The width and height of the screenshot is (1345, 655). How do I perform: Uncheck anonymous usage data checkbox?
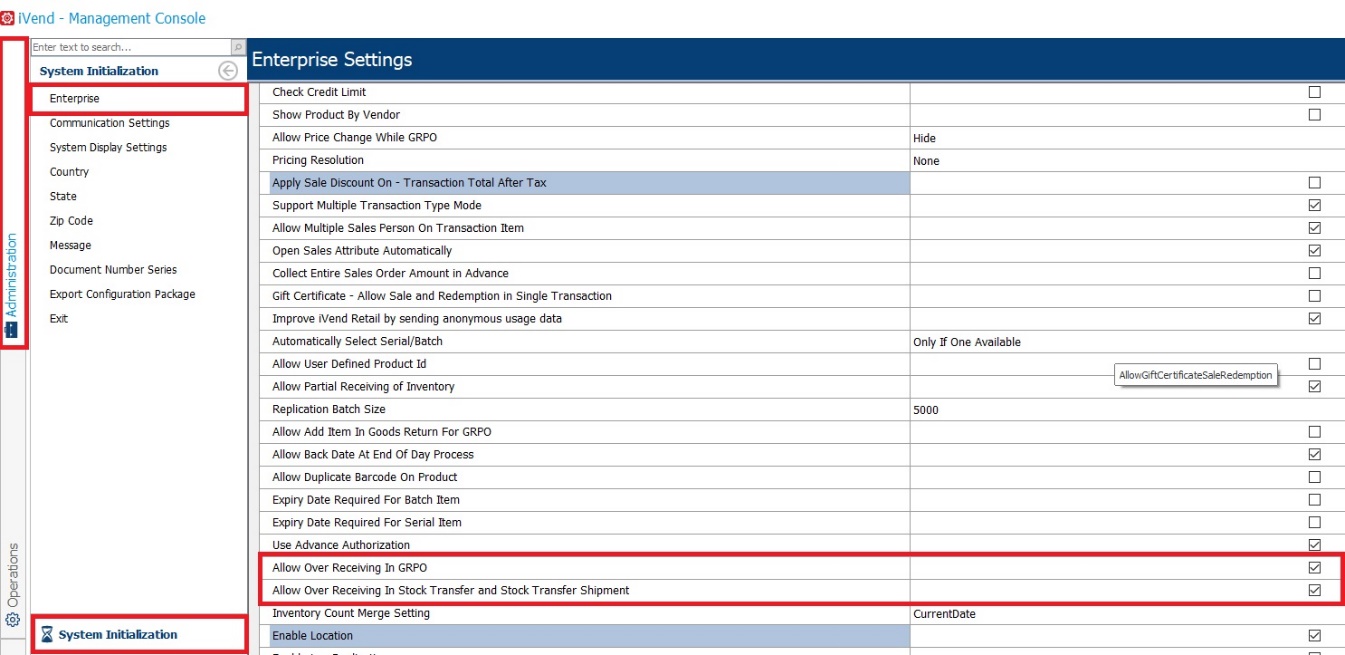point(1314,319)
